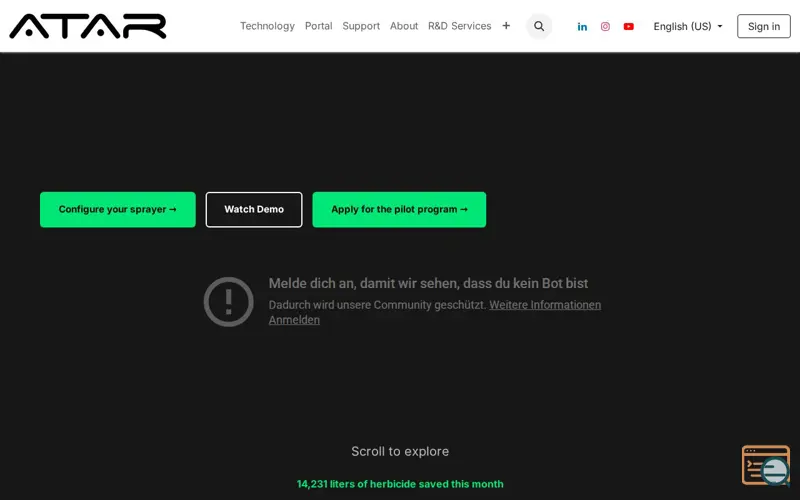Open the Weitere Informationen link
Image resolution: width=800 pixels, height=500 pixels.
pos(545,305)
